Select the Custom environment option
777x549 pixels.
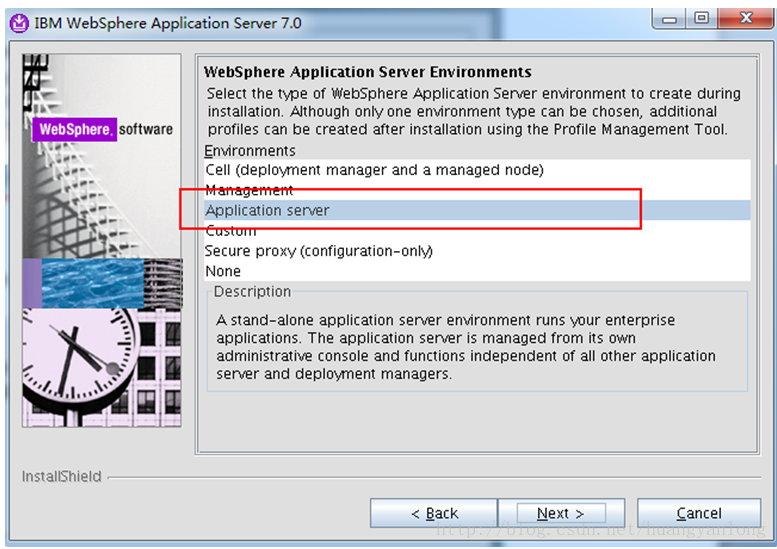(477, 231)
